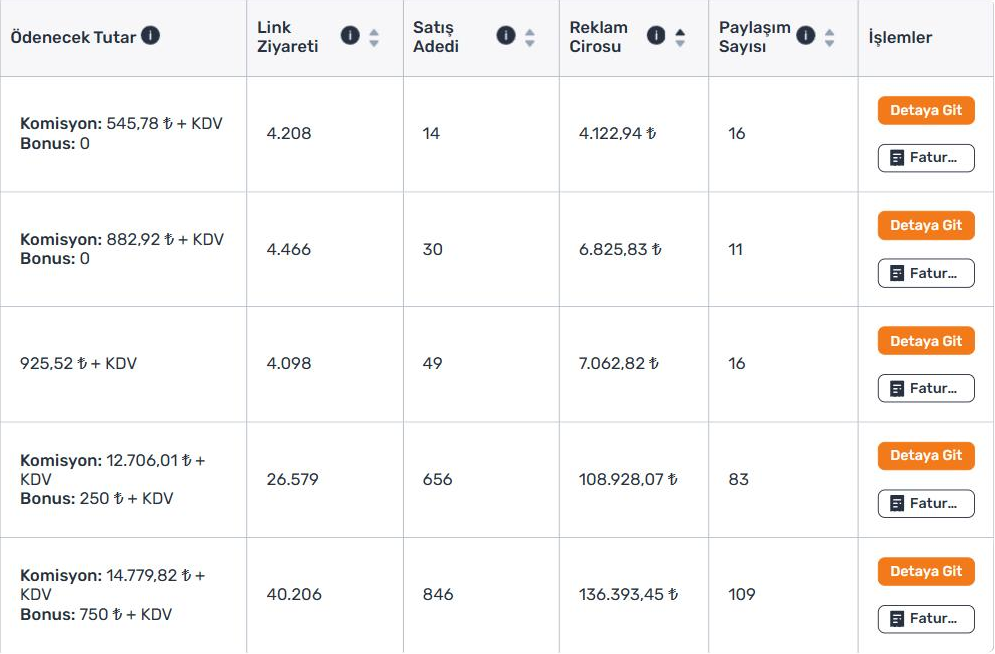This screenshot has width=995, height=654.
Task: Click the Reklam Cirosu value 108.928,07 ₺
Action: pos(628,479)
